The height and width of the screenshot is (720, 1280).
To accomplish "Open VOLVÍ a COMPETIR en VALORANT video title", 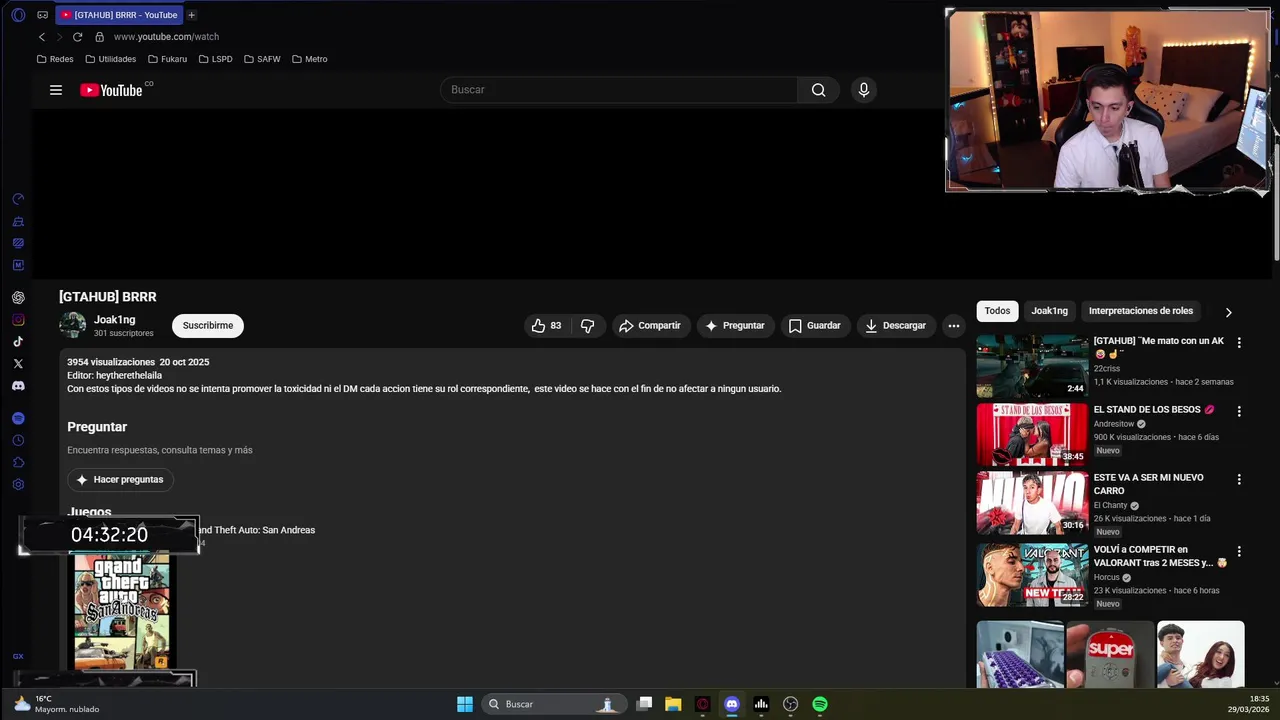I will pyautogui.click(x=1160, y=556).
